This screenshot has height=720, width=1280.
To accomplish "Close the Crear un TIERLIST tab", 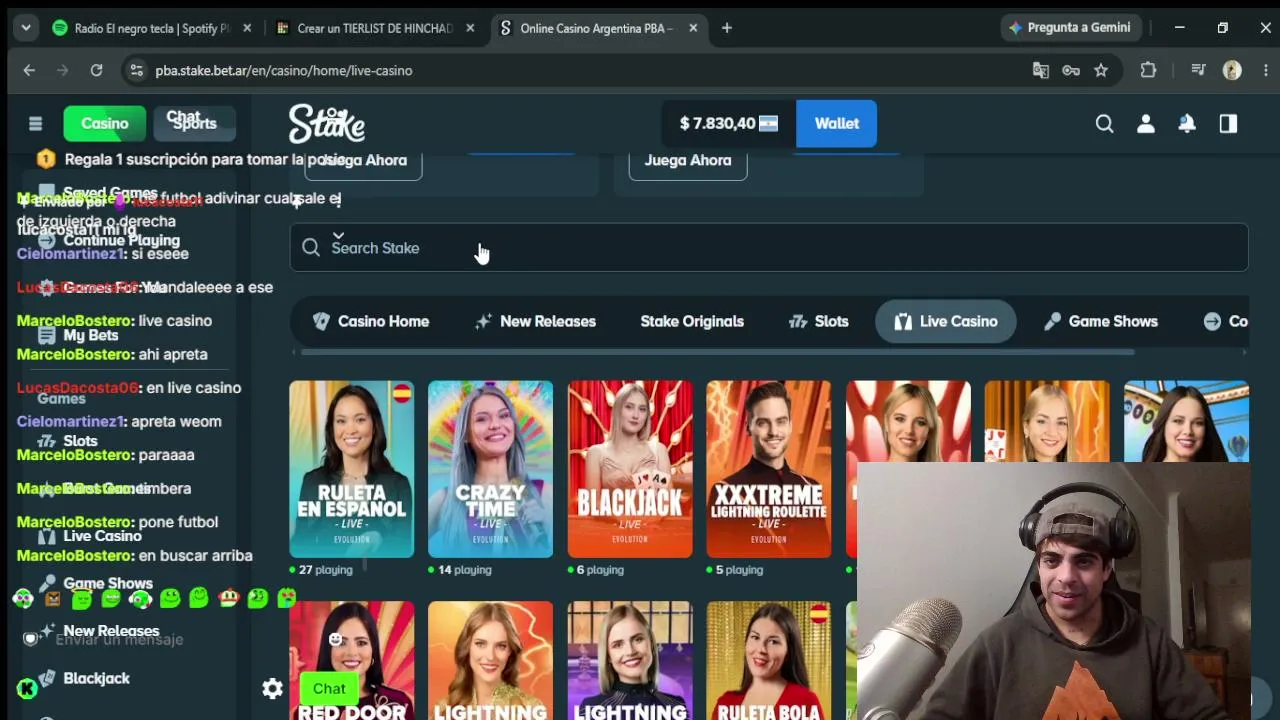I will 470,28.
